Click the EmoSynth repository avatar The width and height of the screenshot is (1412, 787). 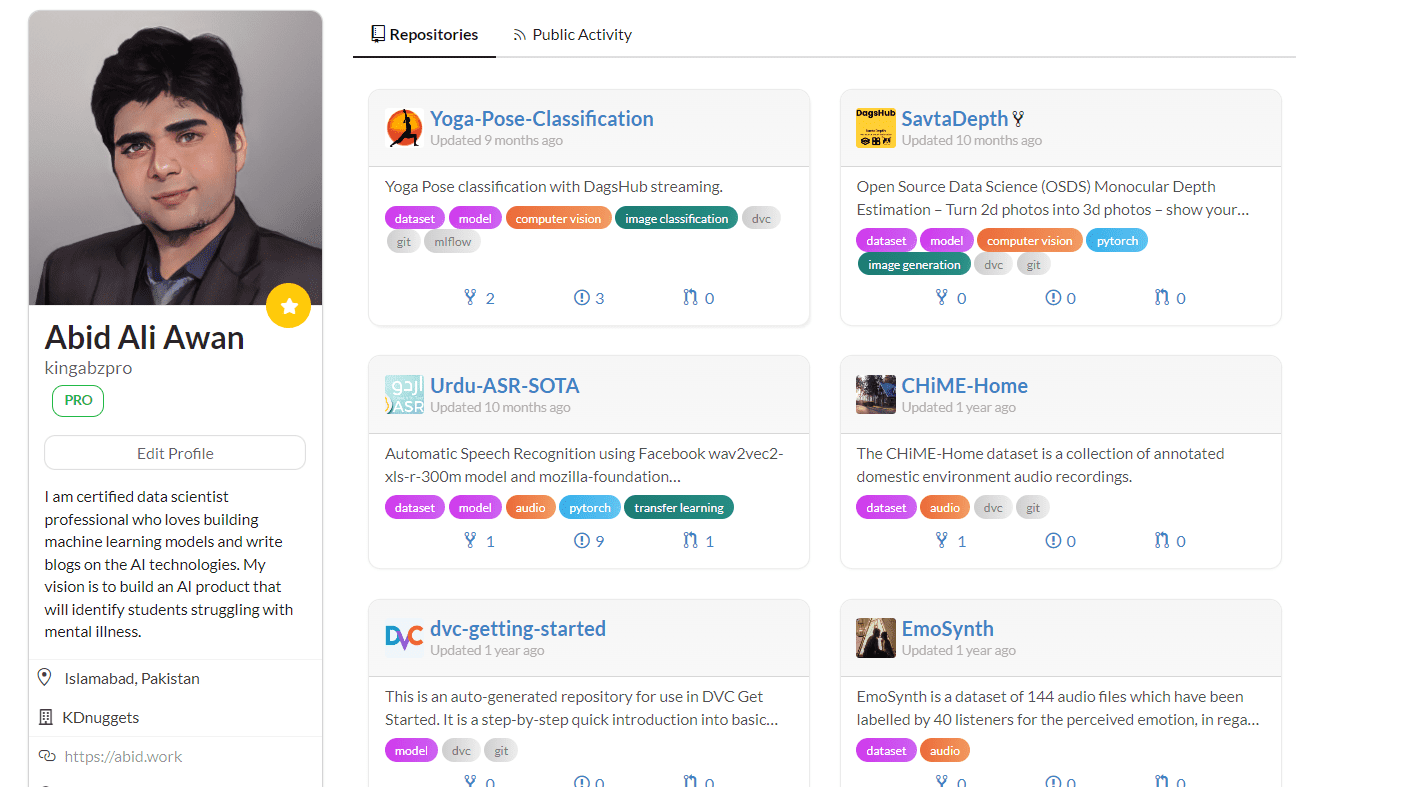pos(875,638)
